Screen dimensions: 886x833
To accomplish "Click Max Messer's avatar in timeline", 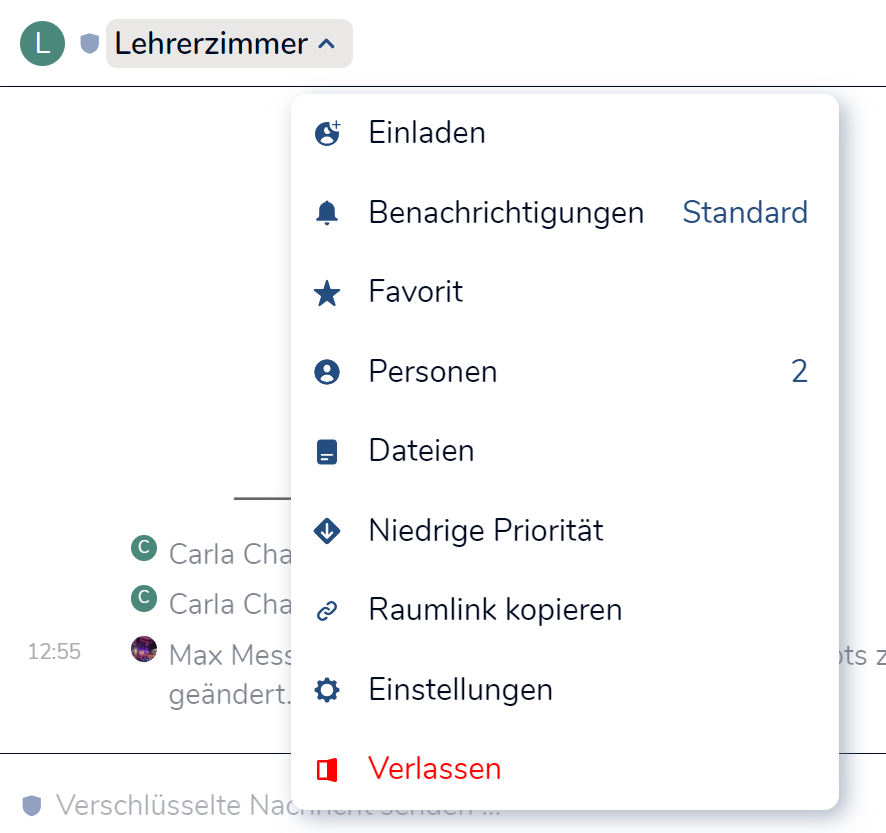I will 144,649.
